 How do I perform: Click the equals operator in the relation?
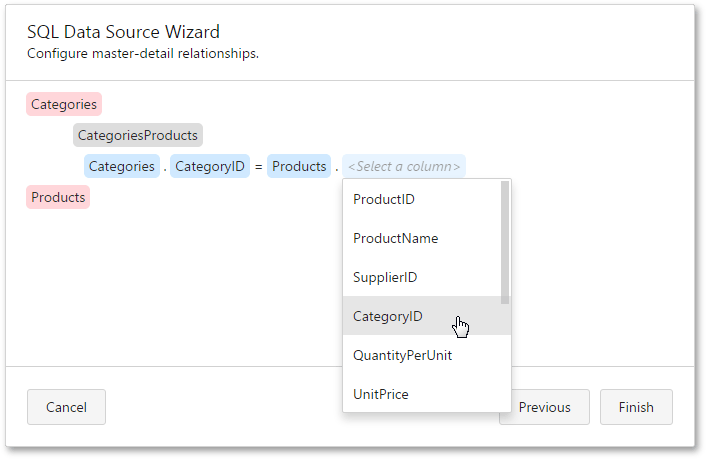[258, 167]
